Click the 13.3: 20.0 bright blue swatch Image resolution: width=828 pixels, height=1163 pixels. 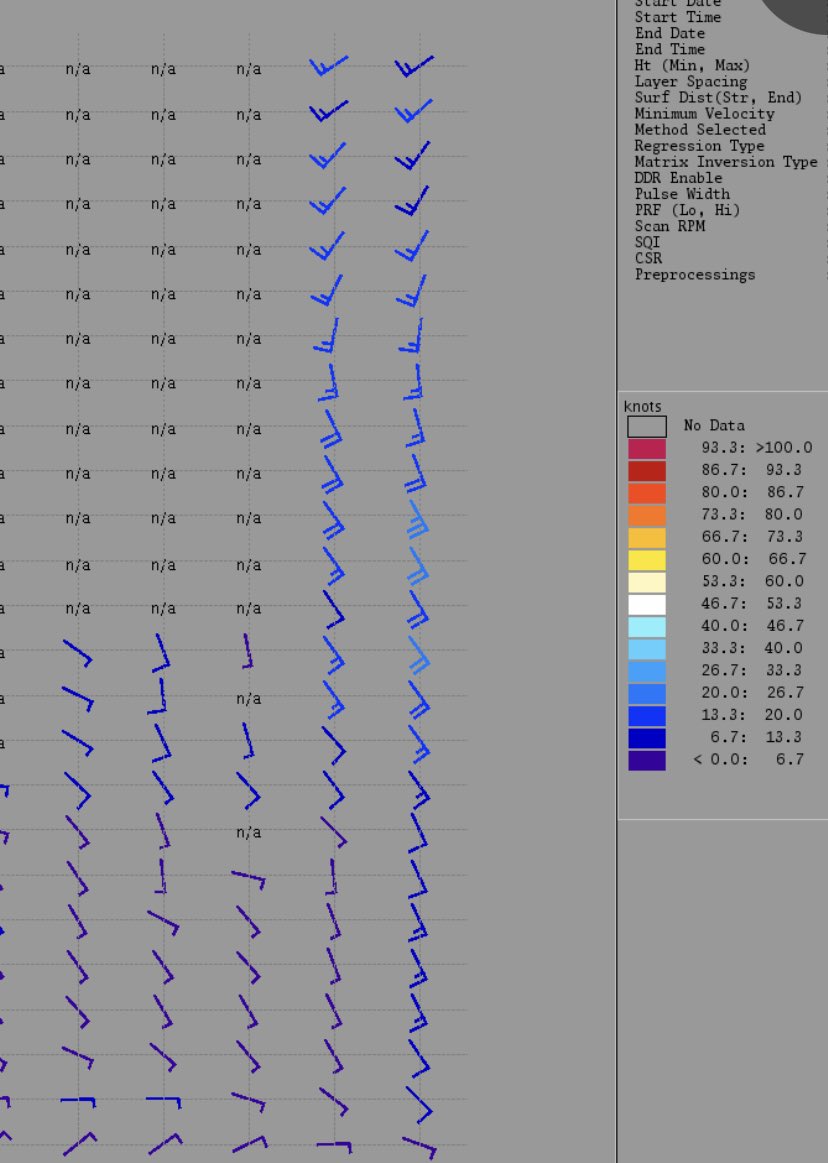(x=647, y=716)
